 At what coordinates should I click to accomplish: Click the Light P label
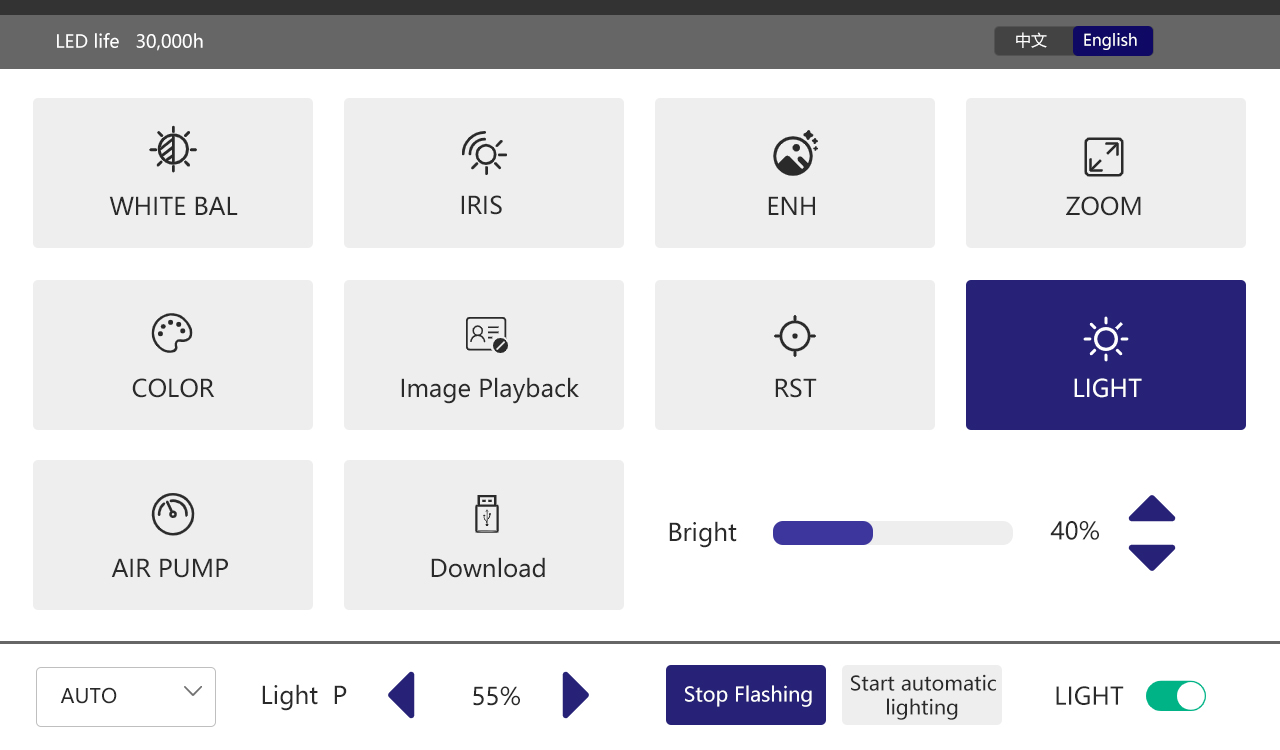(x=304, y=695)
